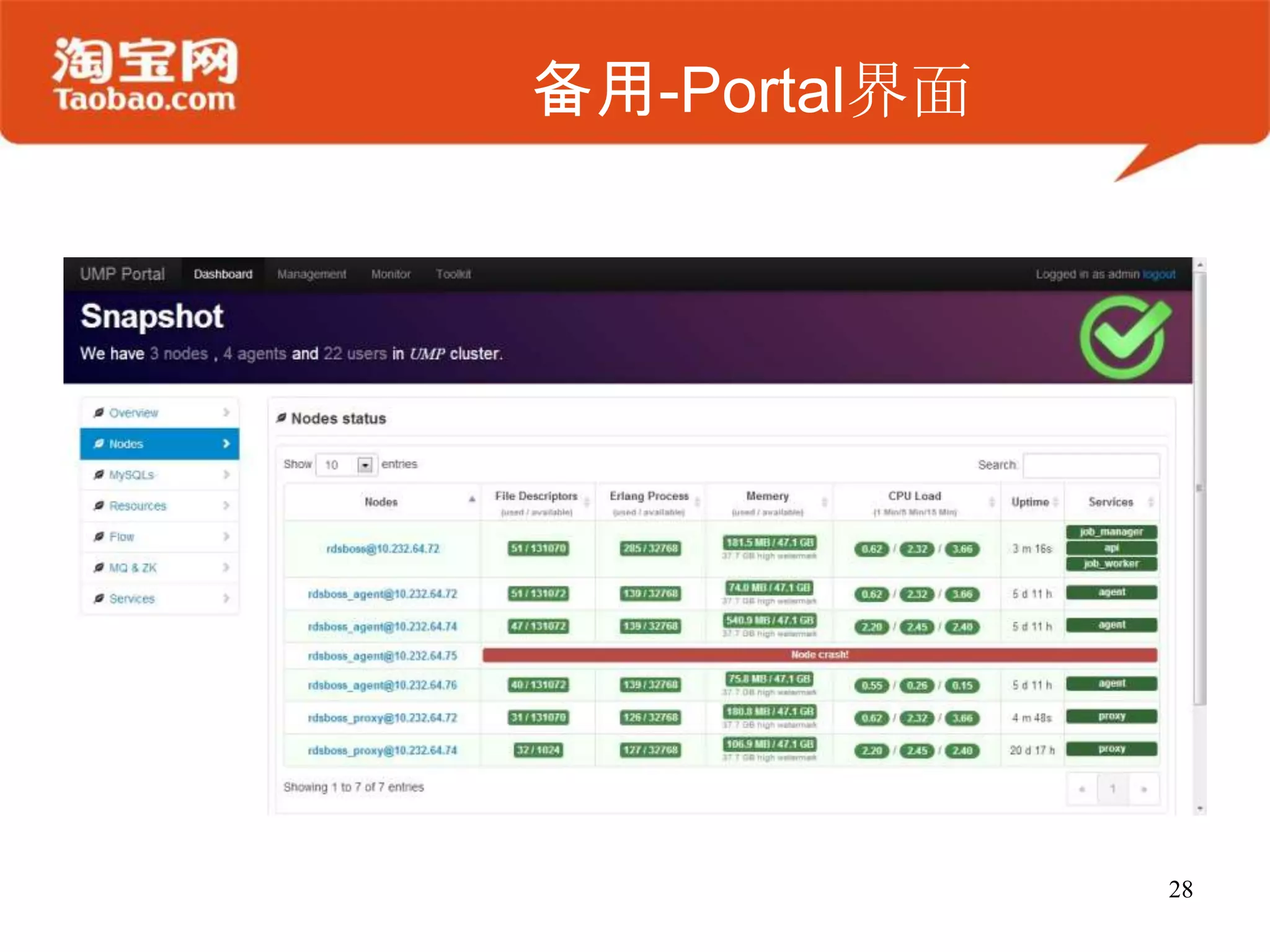This screenshot has height=952, width=1270.
Task: Open node rdsboss_agent@10.232.64.75 link
Action: pyautogui.click(x=382, y=656)
